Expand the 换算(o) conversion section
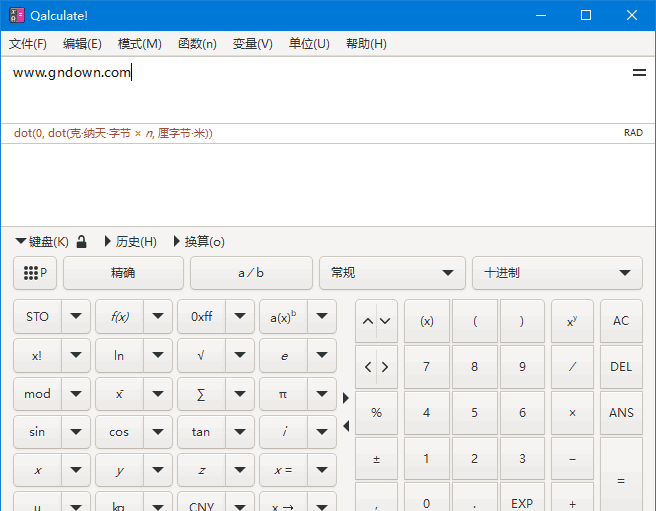This screenshot has height=511, width=656. point(199,241)
